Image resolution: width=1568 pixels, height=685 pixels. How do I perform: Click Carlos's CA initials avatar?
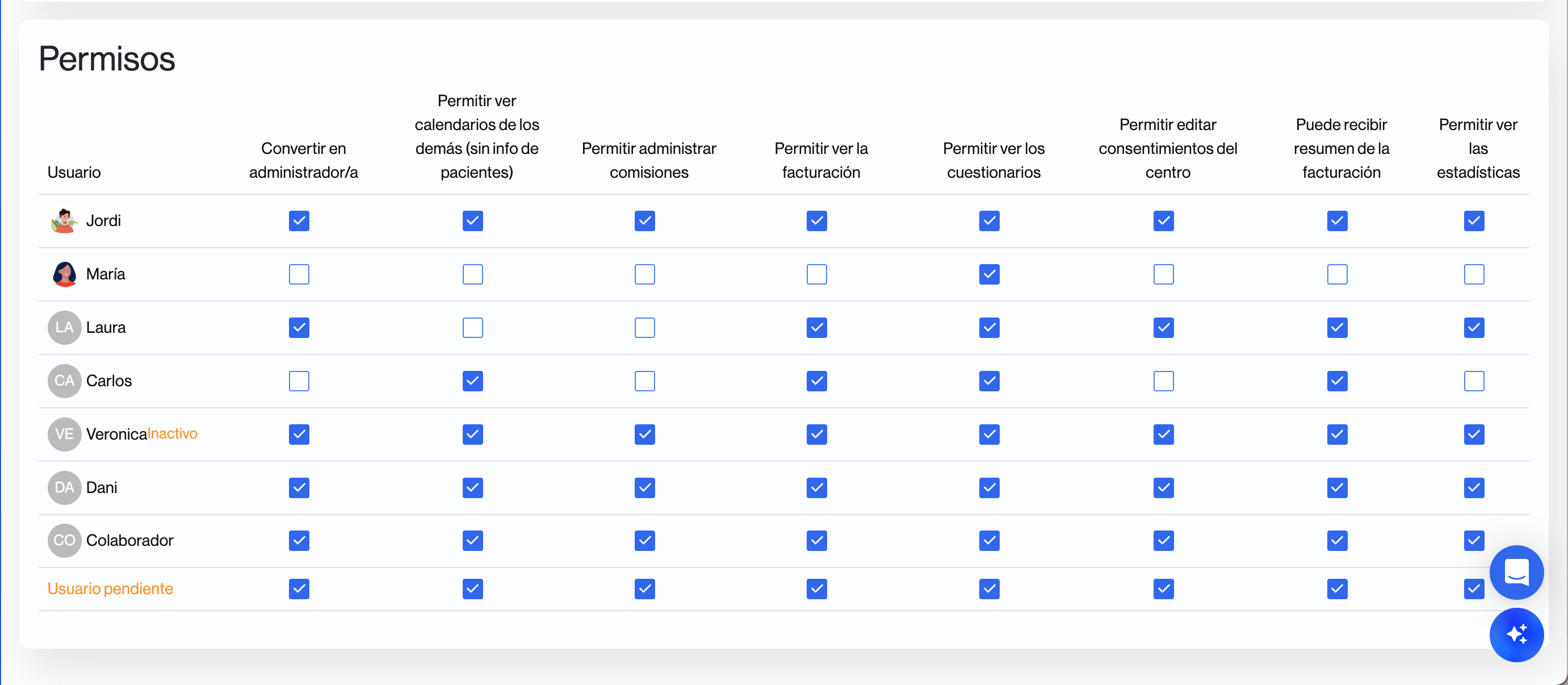click(x=64, y=381)
